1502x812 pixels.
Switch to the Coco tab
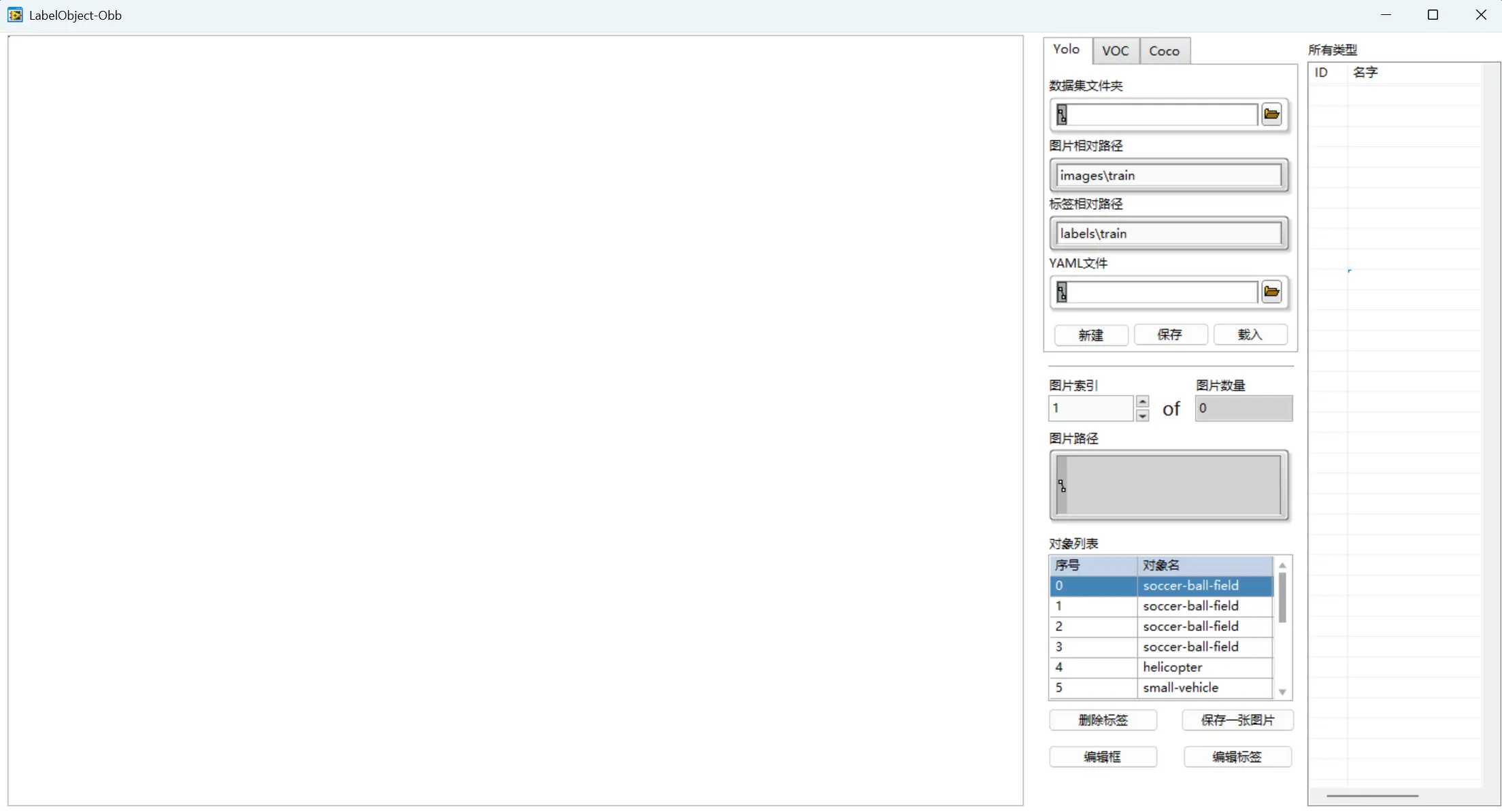tap(1164, 51)
